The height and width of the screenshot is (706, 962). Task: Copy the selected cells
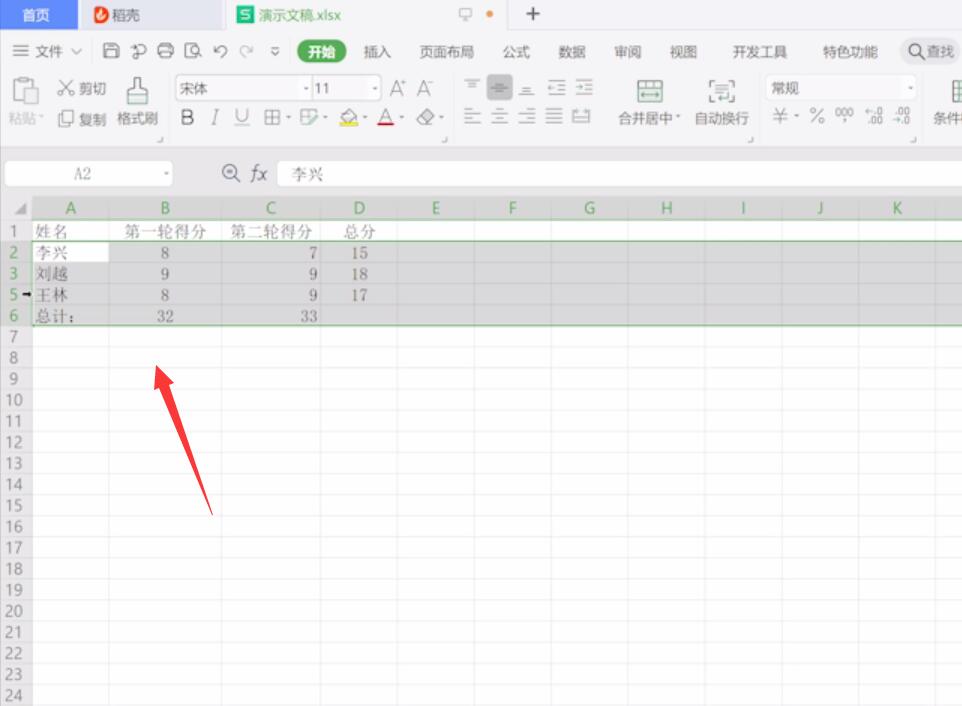(82, 118)
